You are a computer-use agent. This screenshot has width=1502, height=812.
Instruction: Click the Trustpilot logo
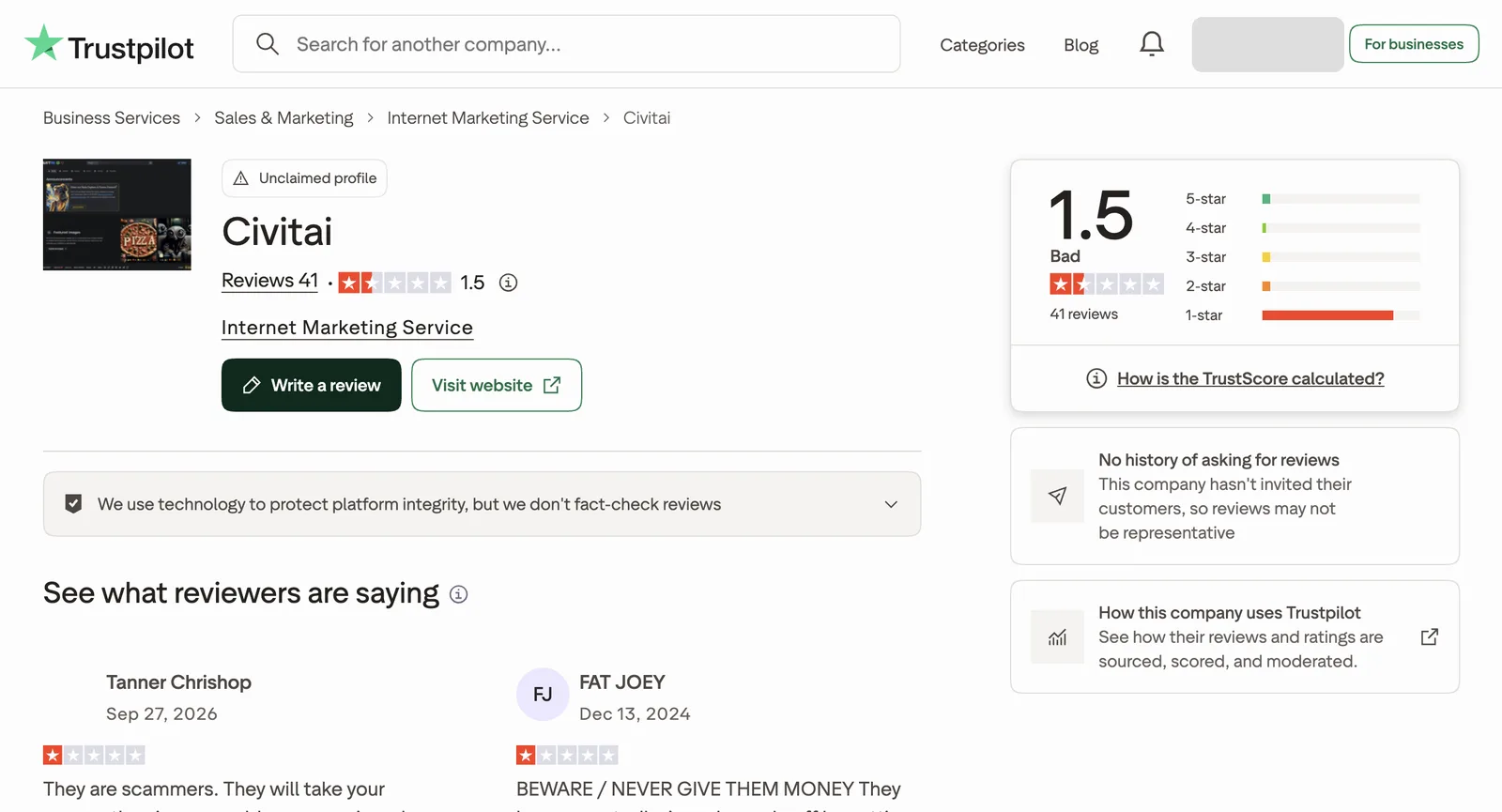pos(109,44)
